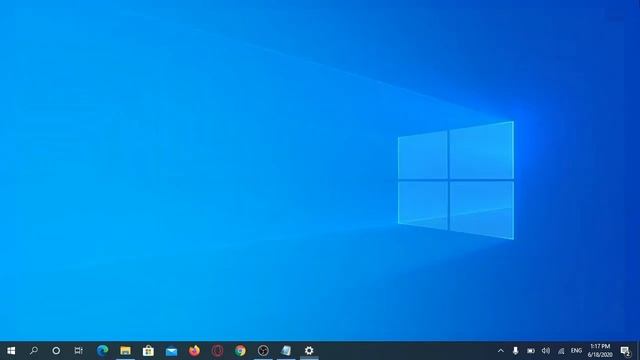Open the network connection icon

coord(561,351)
